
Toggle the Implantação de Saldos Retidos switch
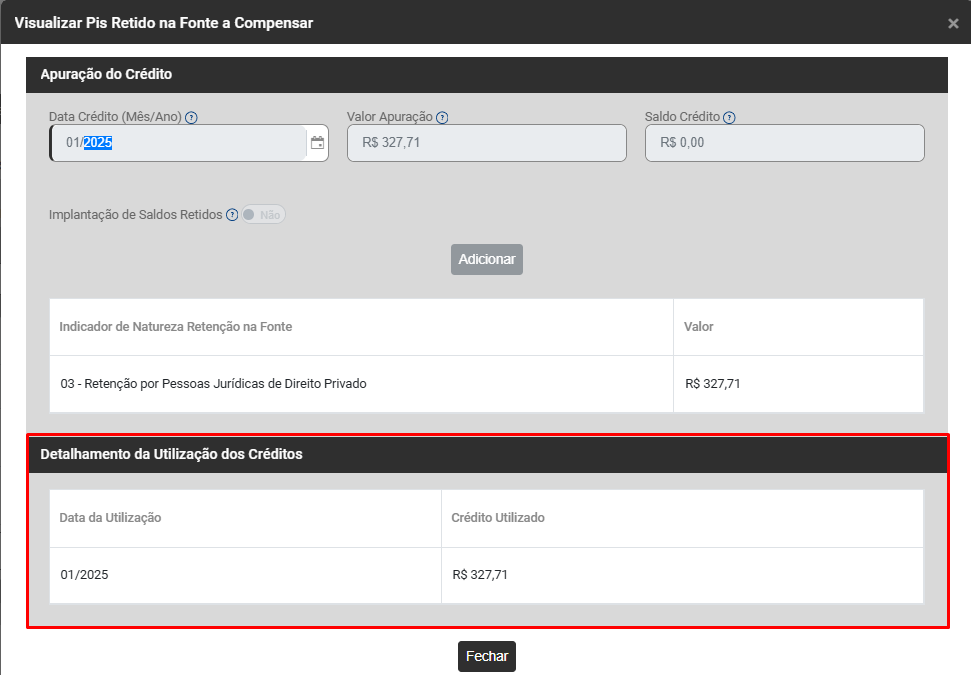263,215
